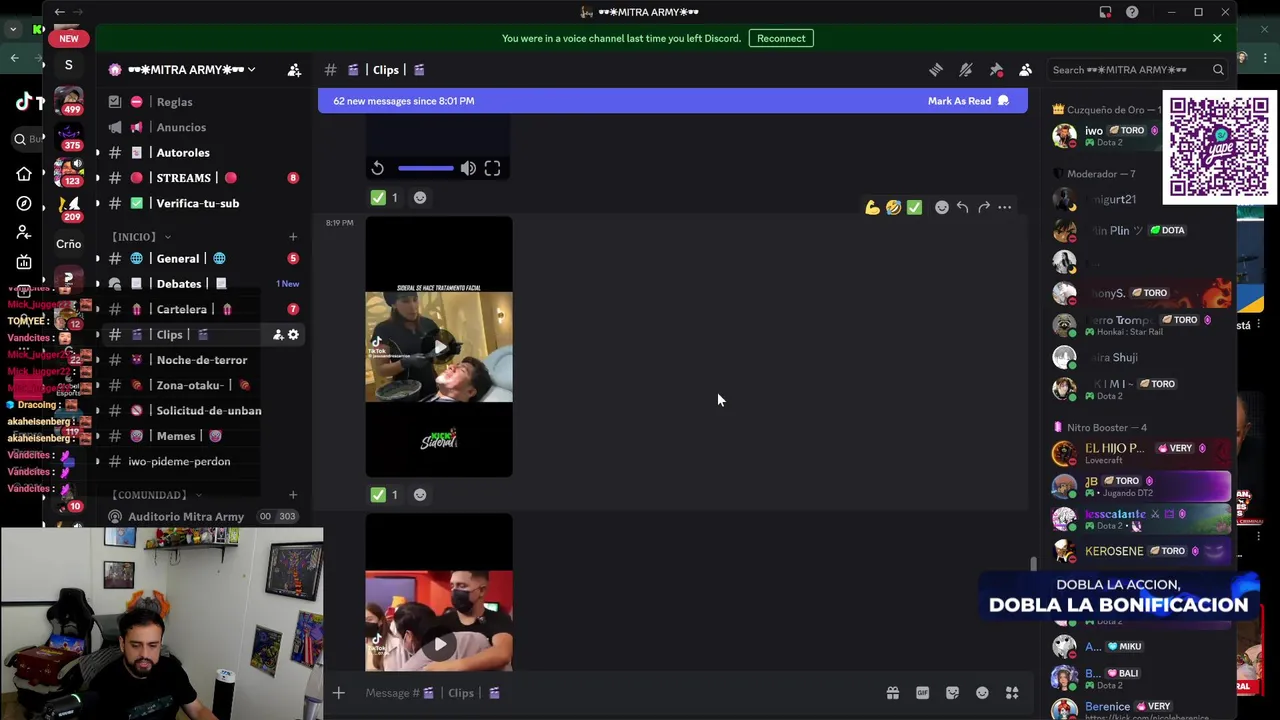1280x720 pixels.
Task: Open add reaction picker in message toolbar
Action: point(941,207)
